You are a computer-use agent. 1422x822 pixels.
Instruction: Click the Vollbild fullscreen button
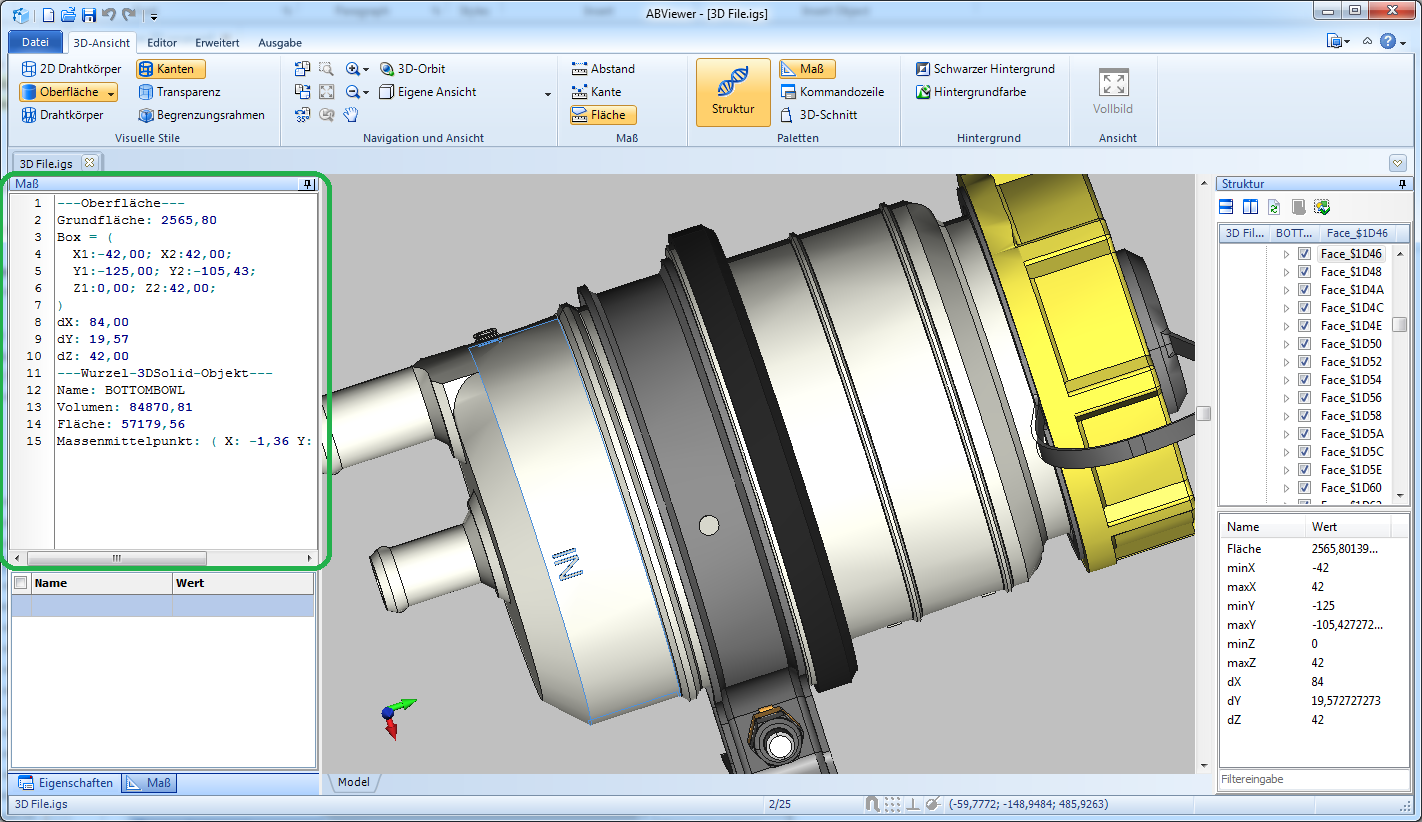(x=1113, y=92)
